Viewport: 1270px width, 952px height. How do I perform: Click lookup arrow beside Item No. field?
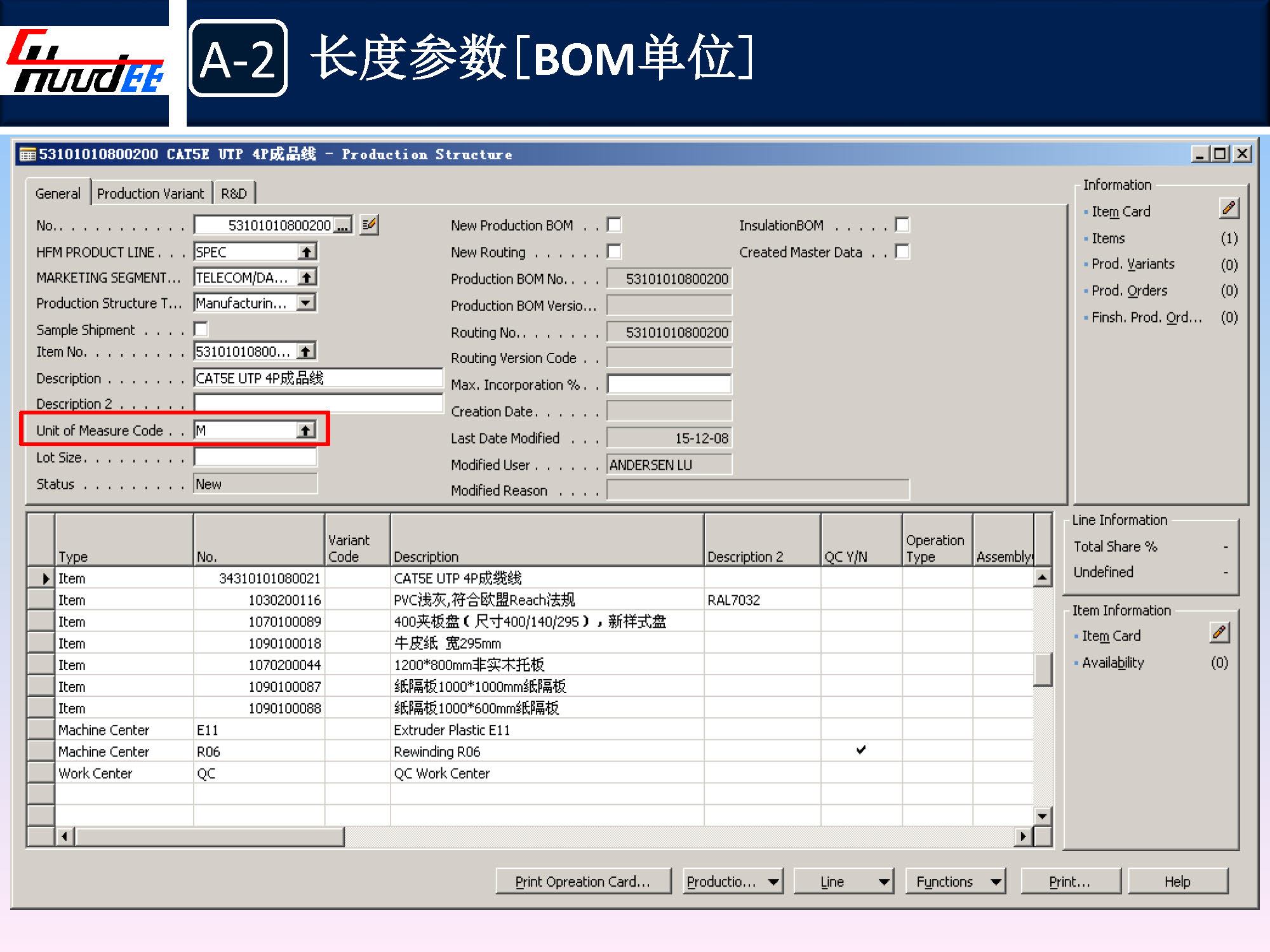tap(306, 351)
